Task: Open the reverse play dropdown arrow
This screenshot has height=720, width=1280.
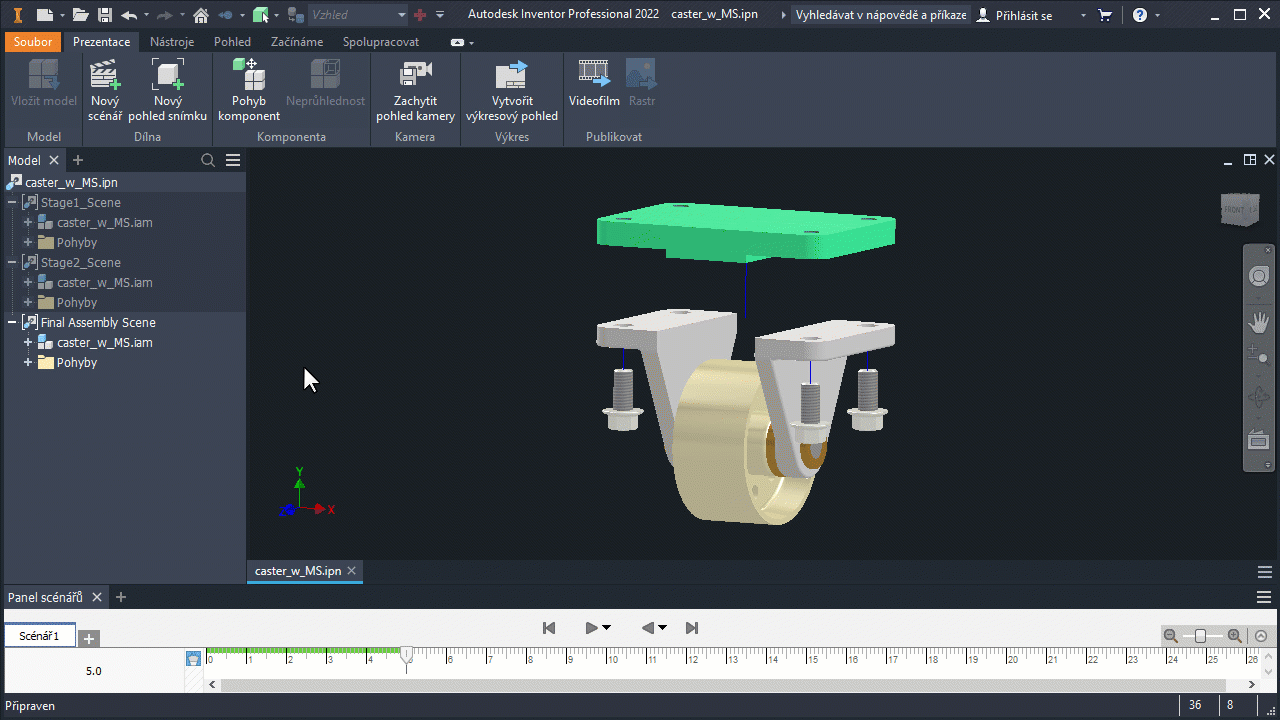Action: tap(662, 628)
